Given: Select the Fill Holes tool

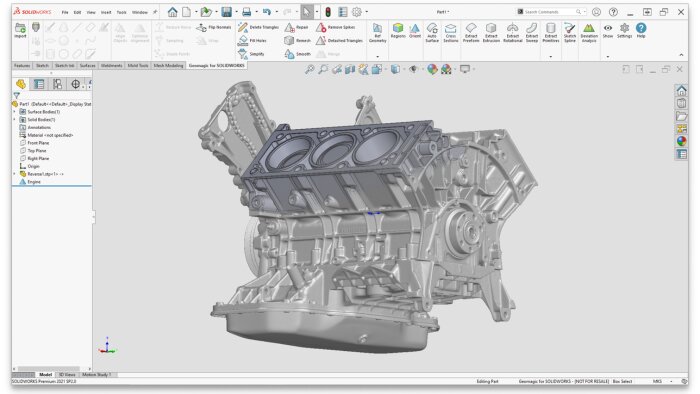Looking at the screenshot, I should coord(253,41).
